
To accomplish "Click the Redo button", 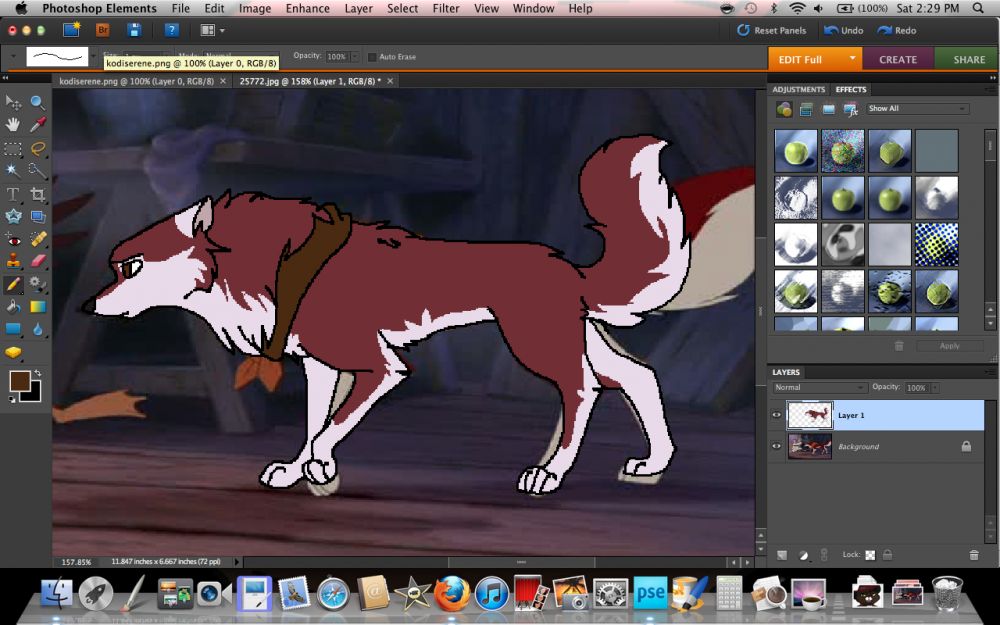I will 897,30.
